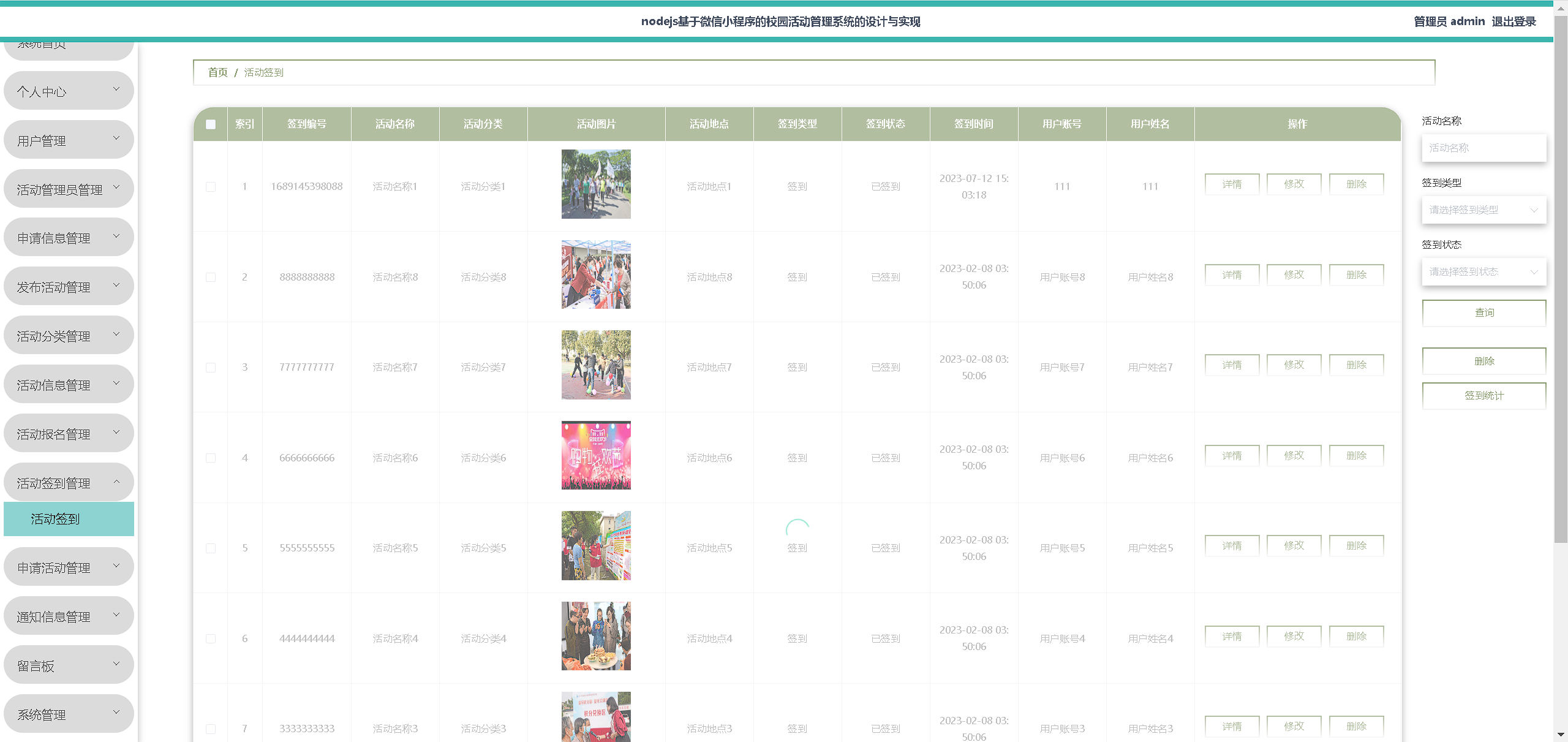Tick the checkbox for row 4
1568x742 pixels.
pyautogui.click(x=211, y=458)
